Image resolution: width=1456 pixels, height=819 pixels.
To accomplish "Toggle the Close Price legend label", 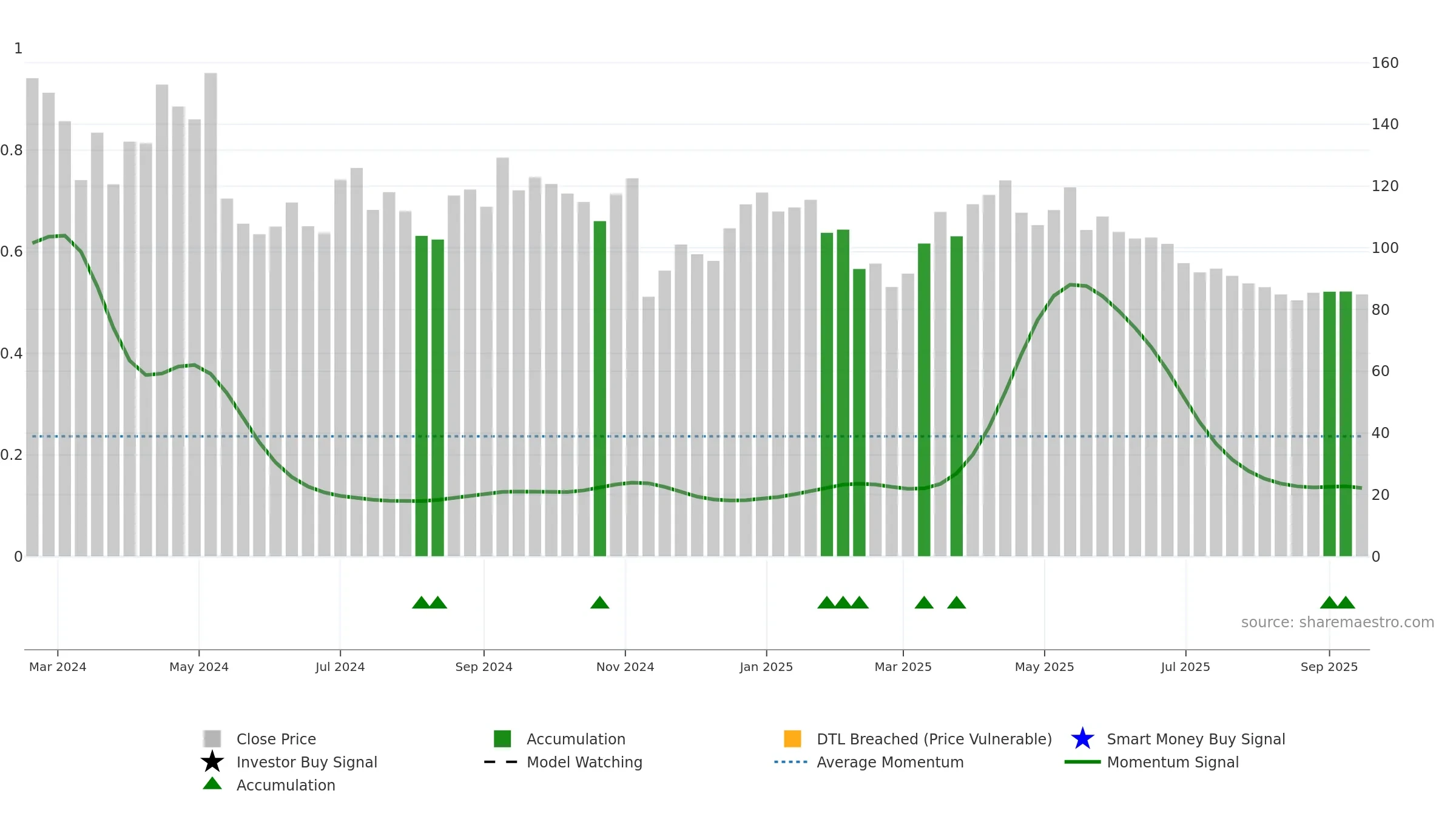I will point(276,739).
